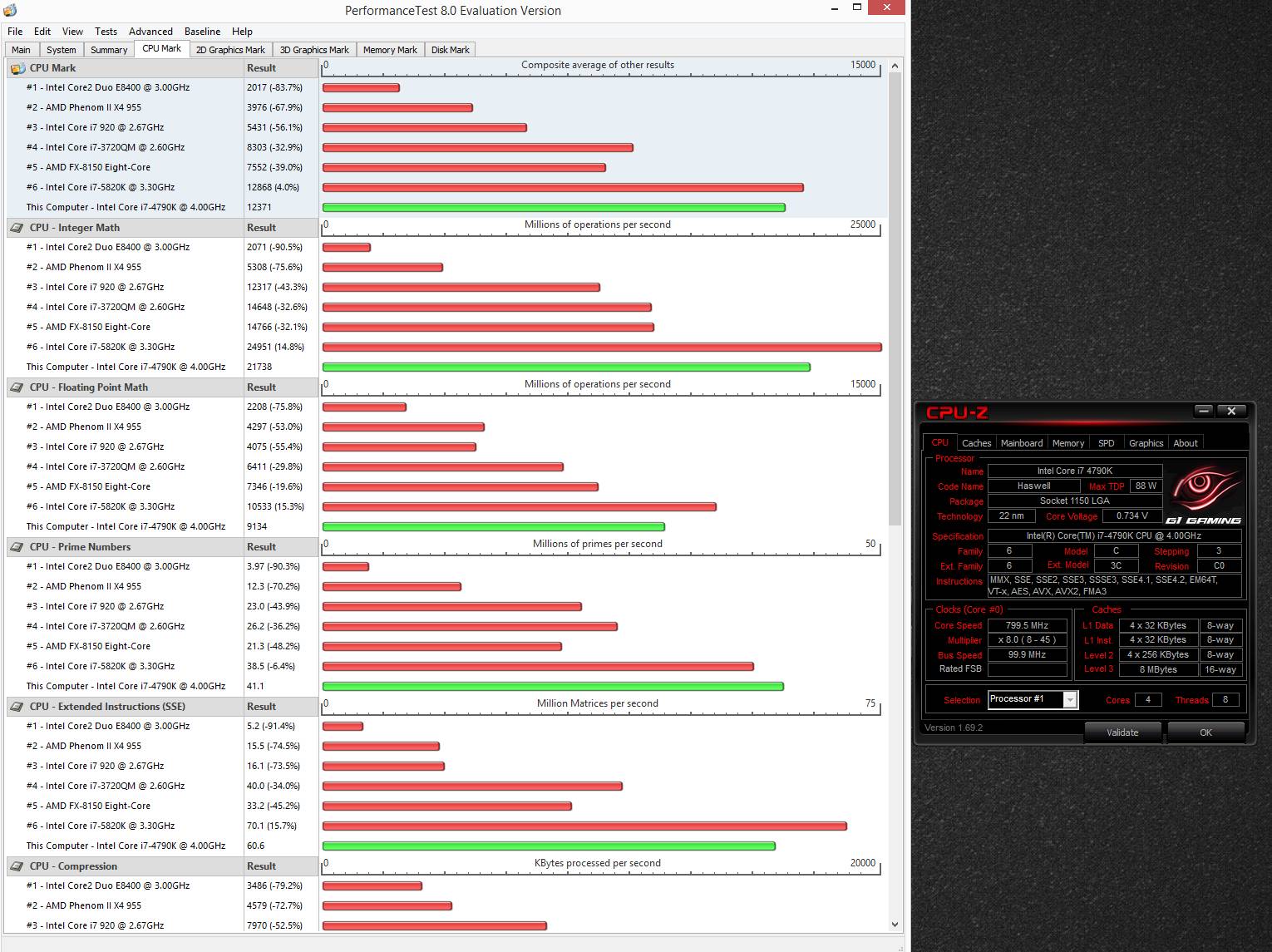Open the Edit menu
Image resolution: width=1272 pixels, height=952 pixels.
42,31
